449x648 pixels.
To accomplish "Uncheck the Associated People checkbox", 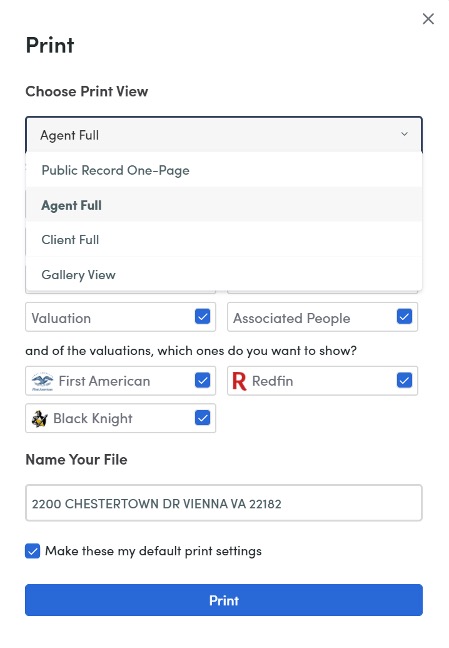I will pyautogui.click(x=404, y=317).
